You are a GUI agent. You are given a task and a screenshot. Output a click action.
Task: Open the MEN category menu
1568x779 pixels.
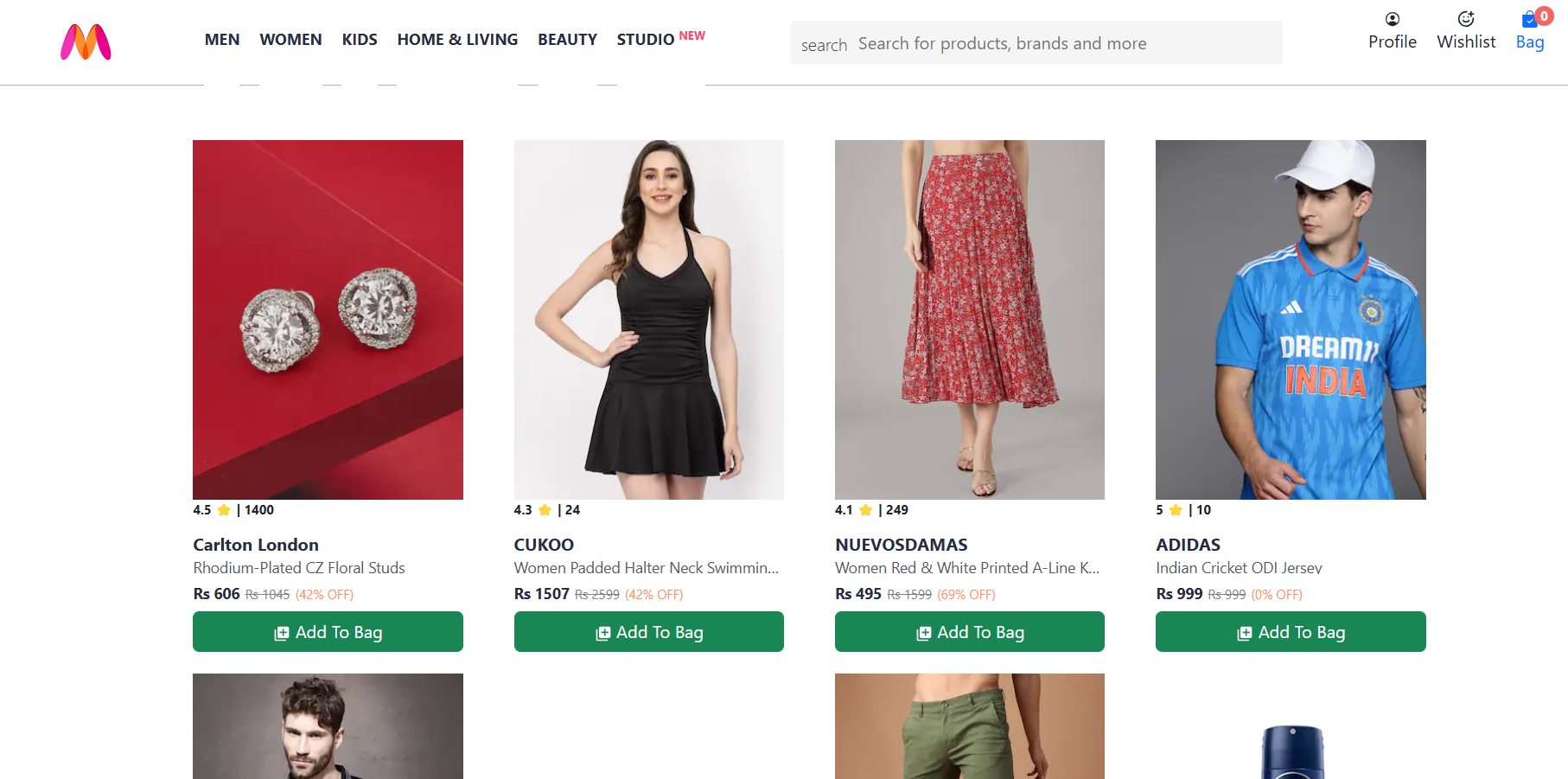pos(222,39)
